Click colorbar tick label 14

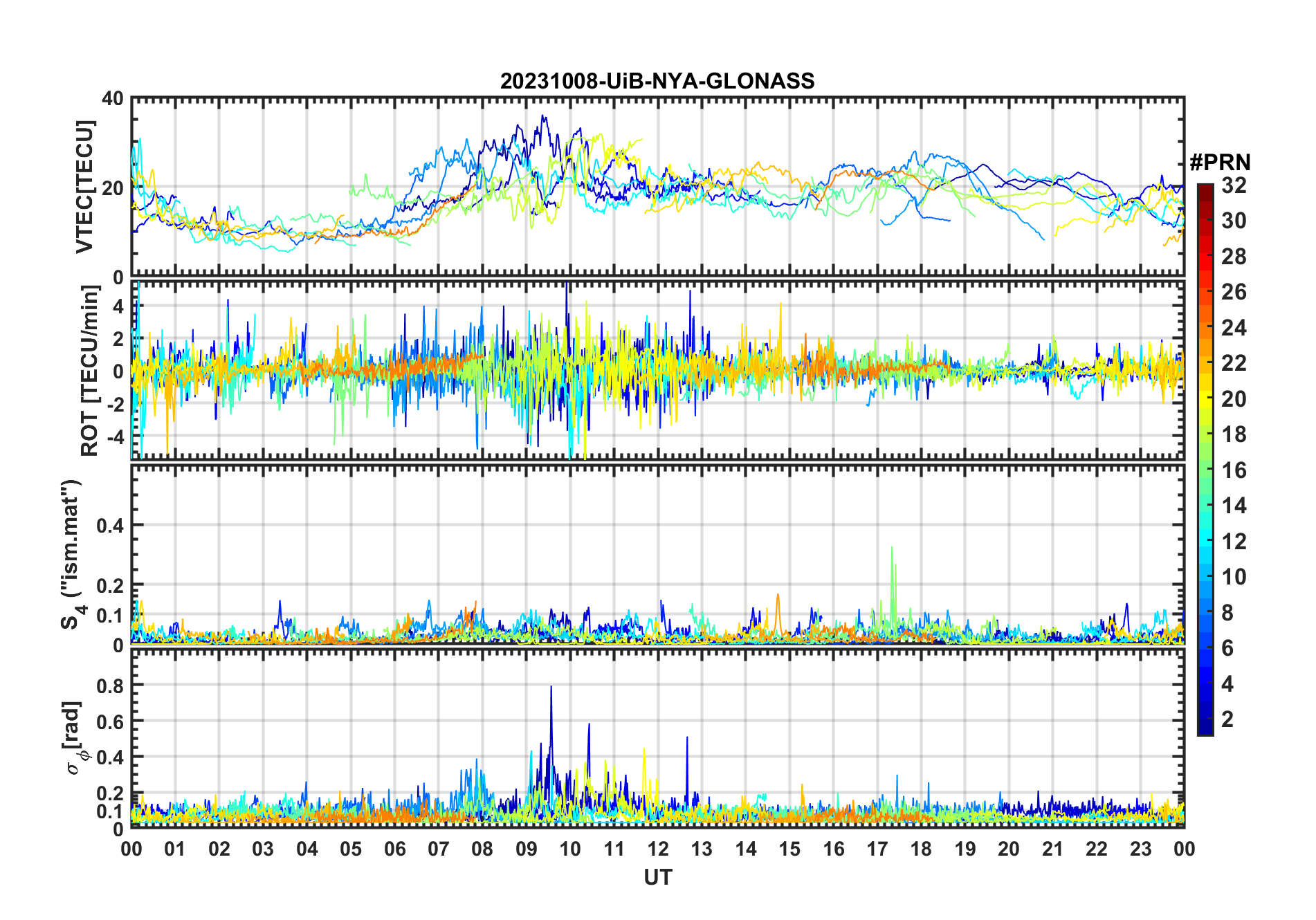point(1234,506)
